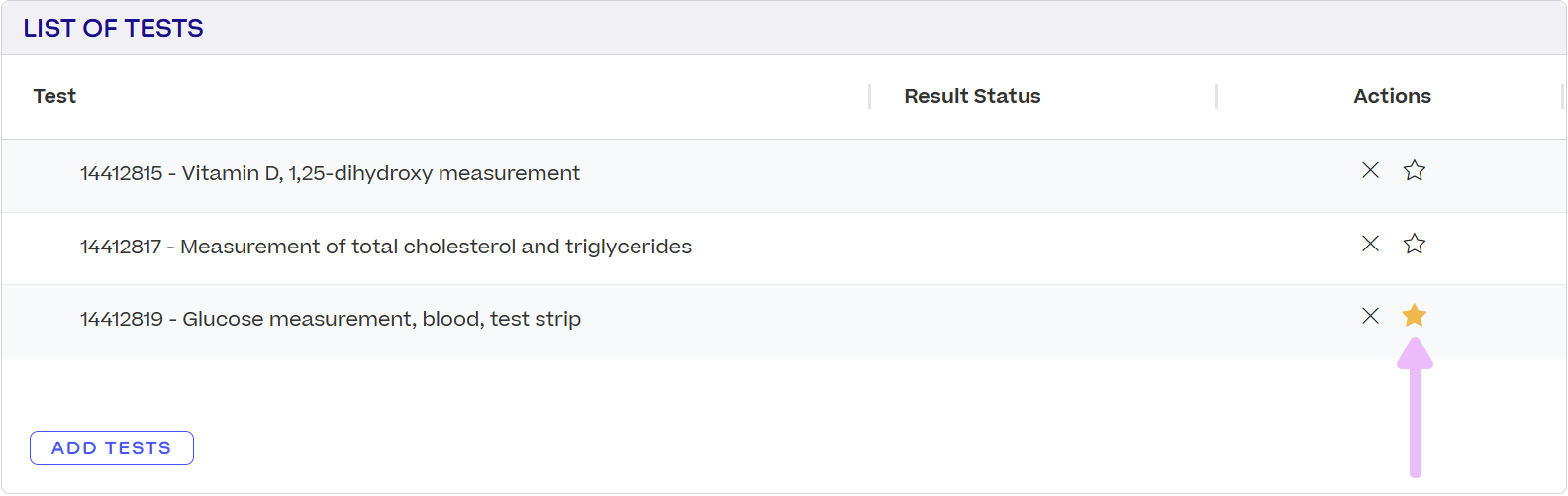Screen dimensions: 1568x496
Task: Click the empty Result Status cell for cholesterol test
Action: pyautogui.click(x=1043, y=248)
